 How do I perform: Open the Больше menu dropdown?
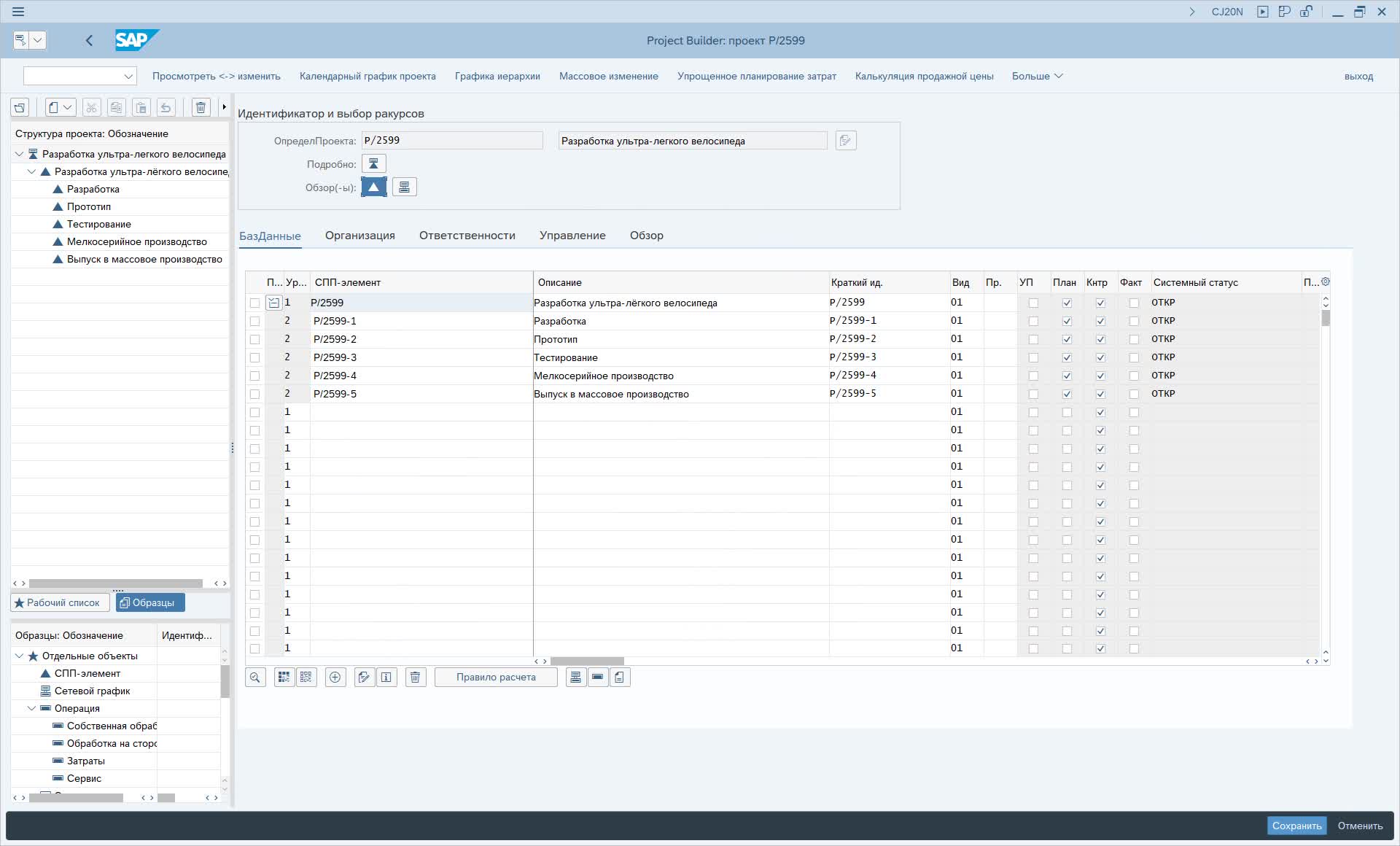tap(1037, 76)
